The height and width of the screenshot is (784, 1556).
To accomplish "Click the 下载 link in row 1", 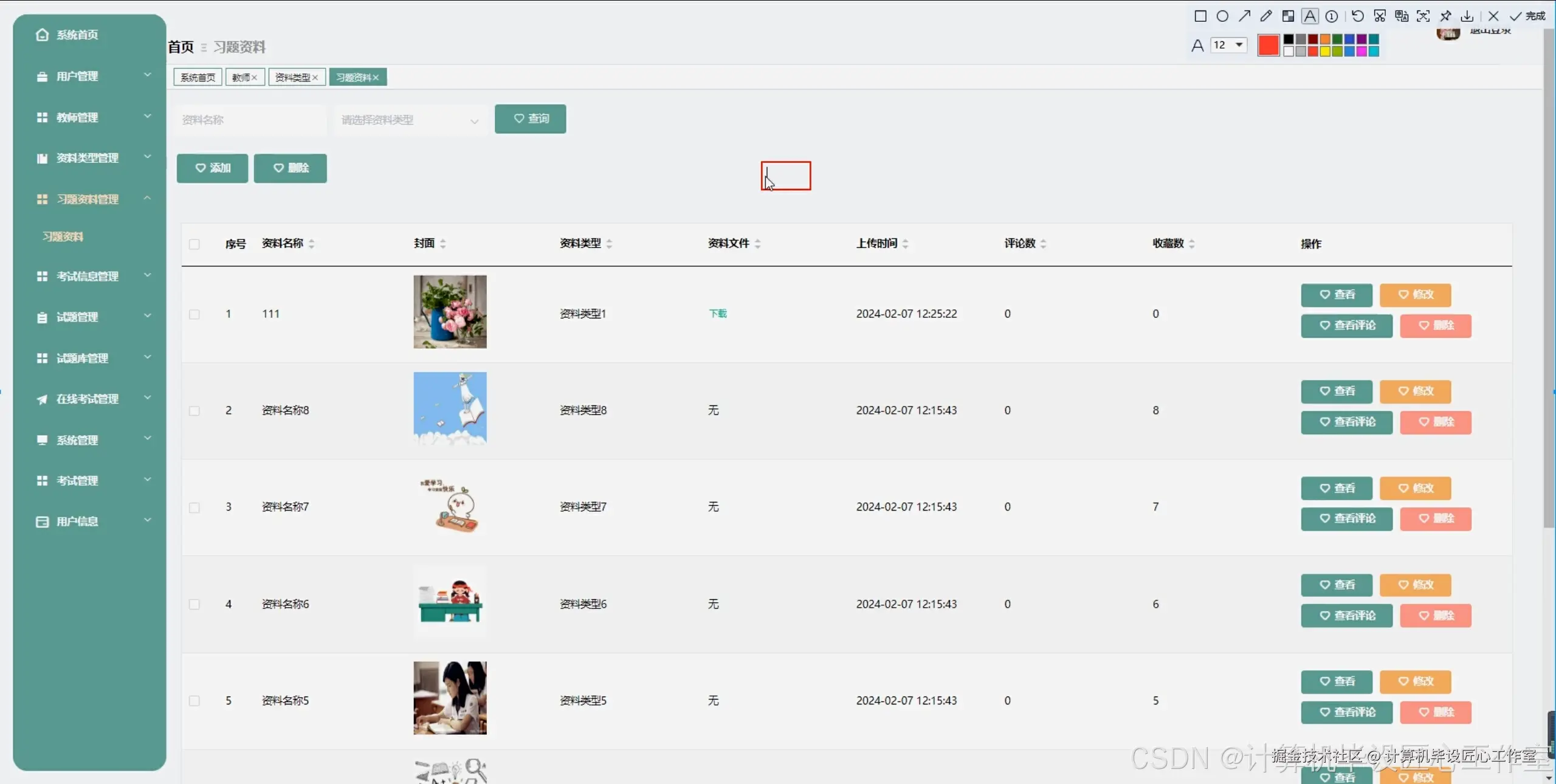I will [718, 314].
